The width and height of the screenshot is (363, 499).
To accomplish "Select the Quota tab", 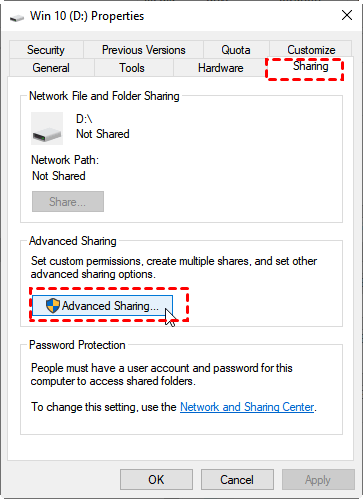I will pos(236,50).
